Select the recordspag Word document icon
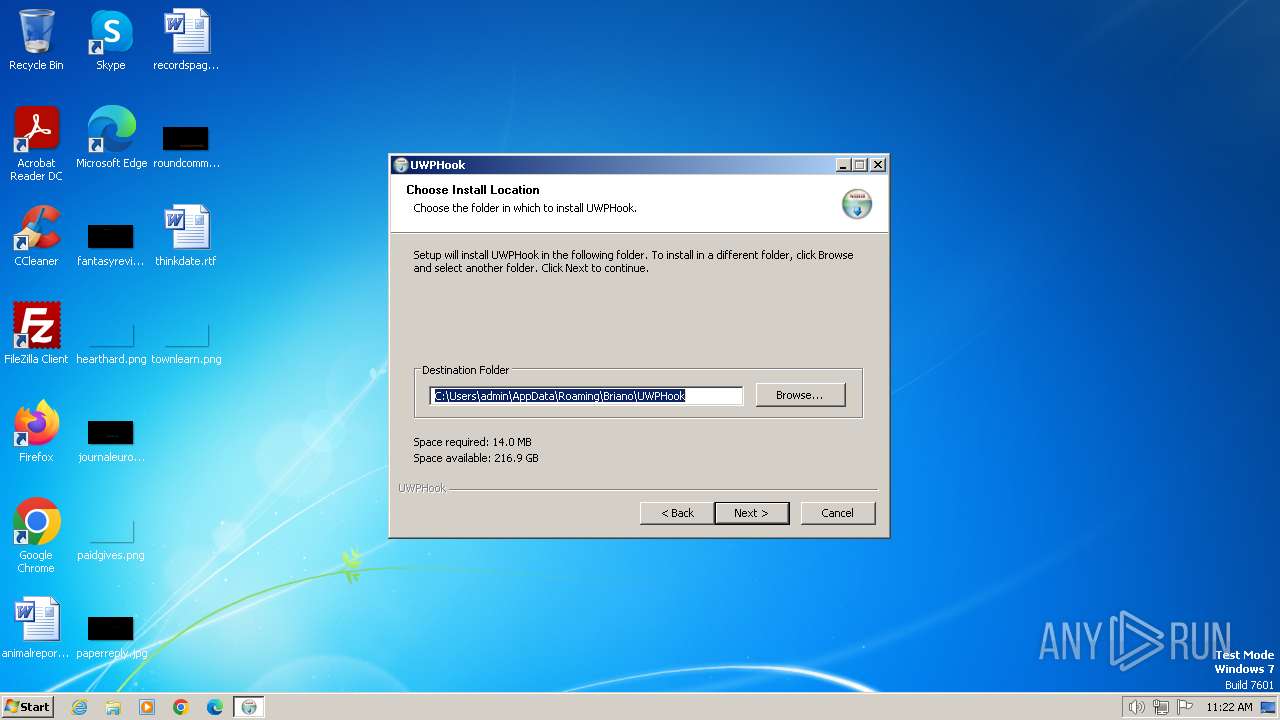 [x=186, y=40]
